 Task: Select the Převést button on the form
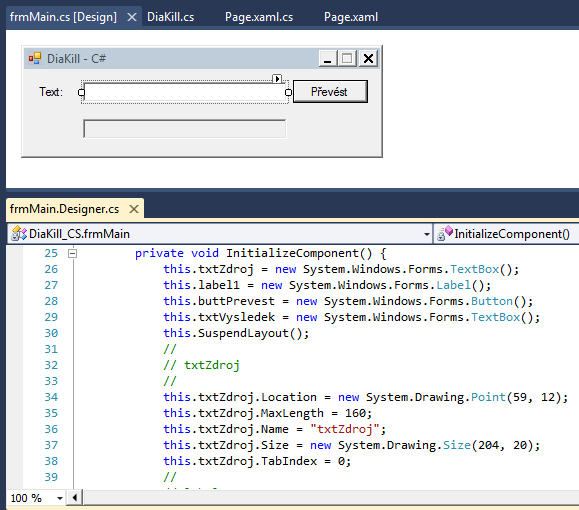tap(330, 92)
